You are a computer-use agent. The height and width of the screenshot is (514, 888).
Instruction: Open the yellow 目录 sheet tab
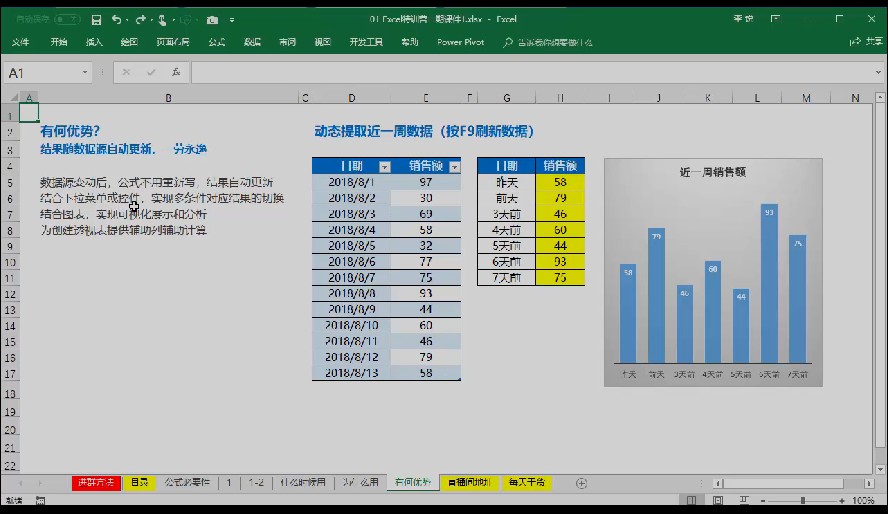click(139, 482)
